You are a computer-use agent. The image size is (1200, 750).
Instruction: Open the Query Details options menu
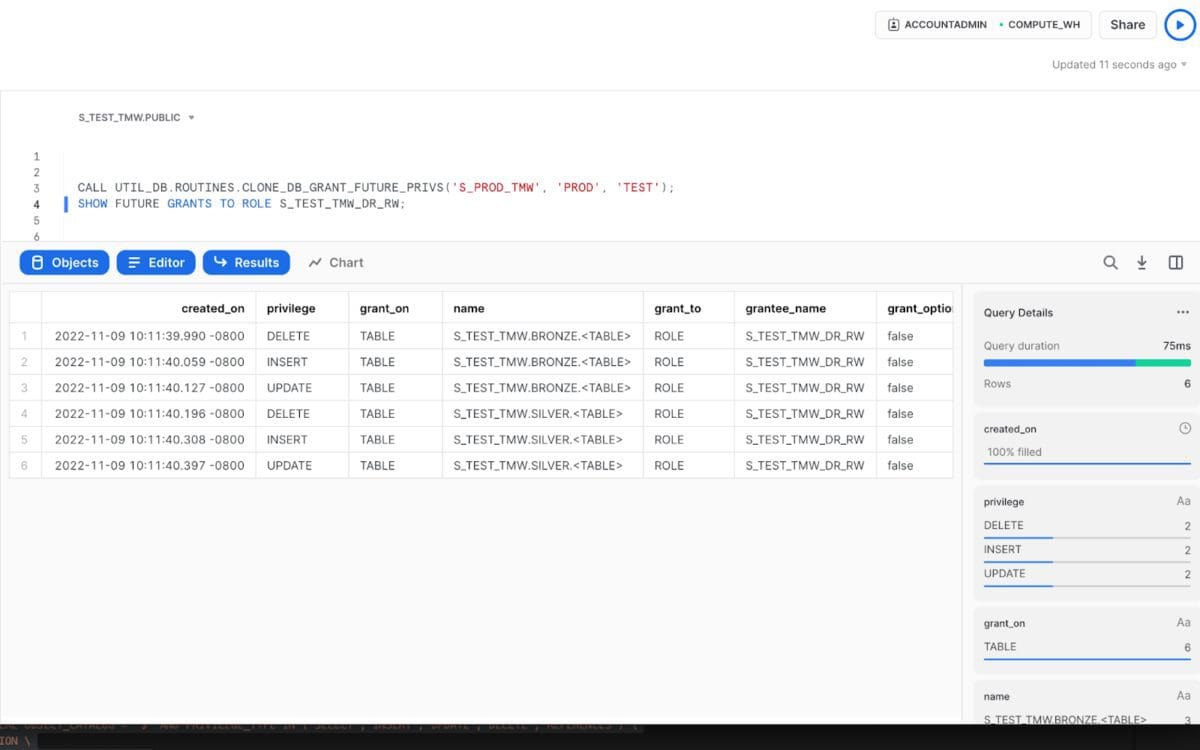(1183, 312)
